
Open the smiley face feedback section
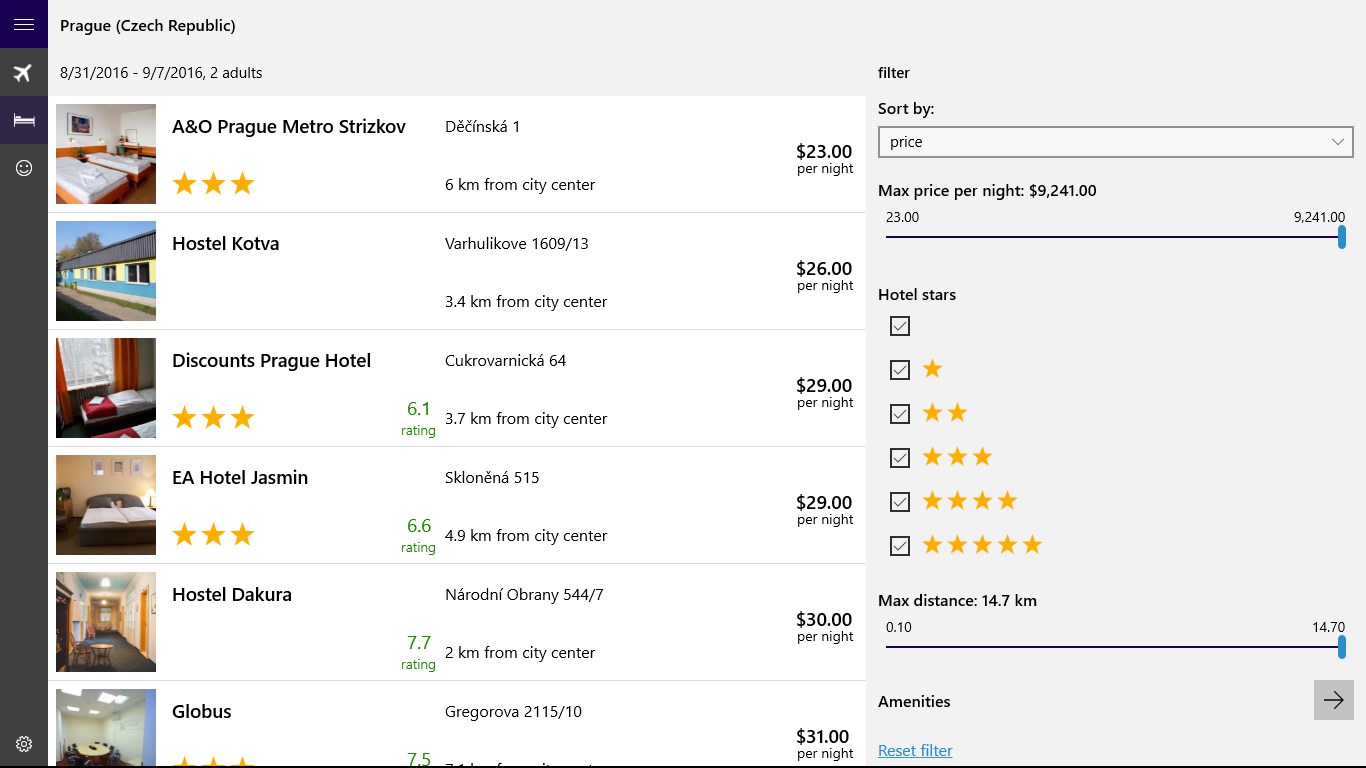24,168
